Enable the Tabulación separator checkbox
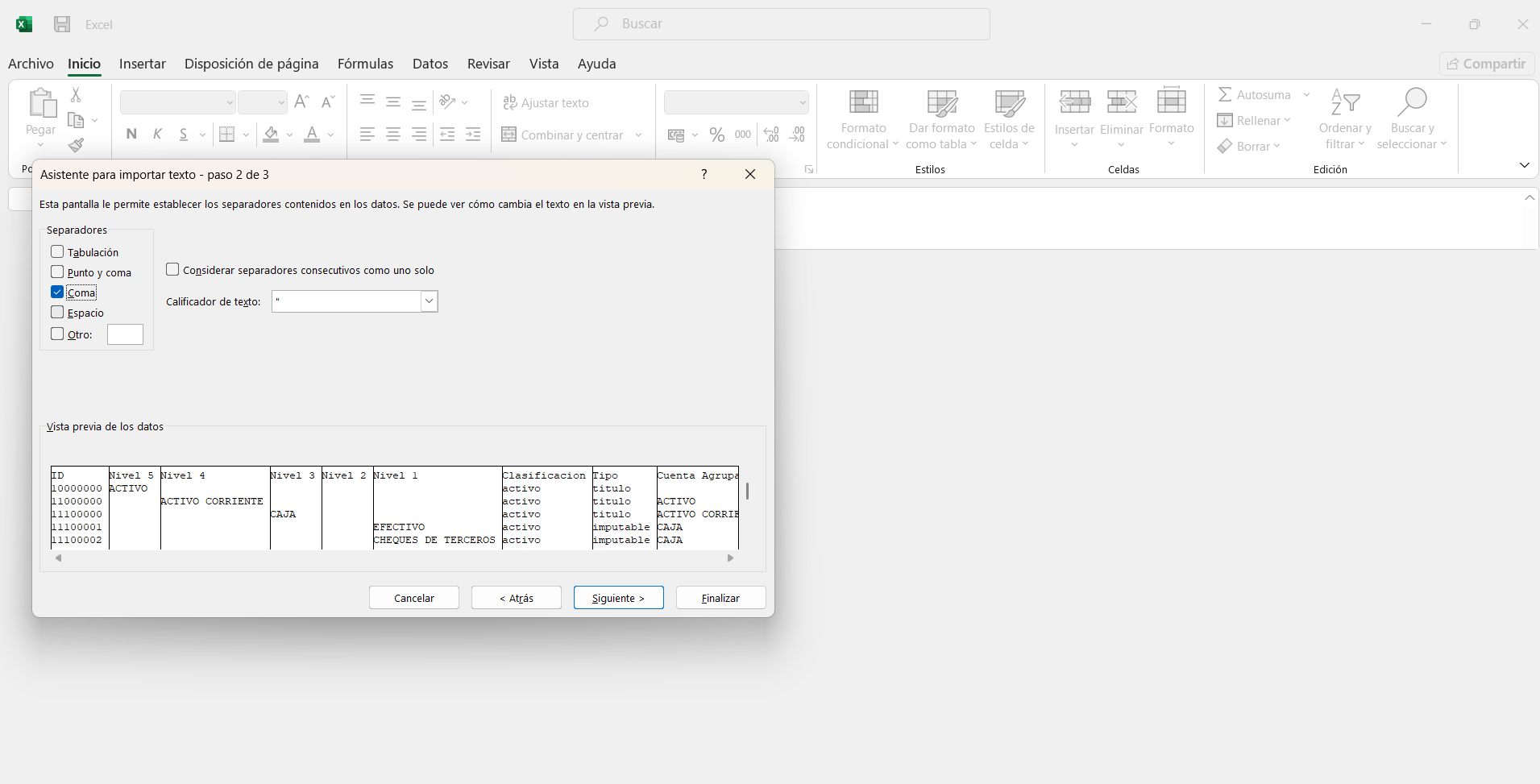The height and width of the screenshot is (784, 1540). coord(57,252)
